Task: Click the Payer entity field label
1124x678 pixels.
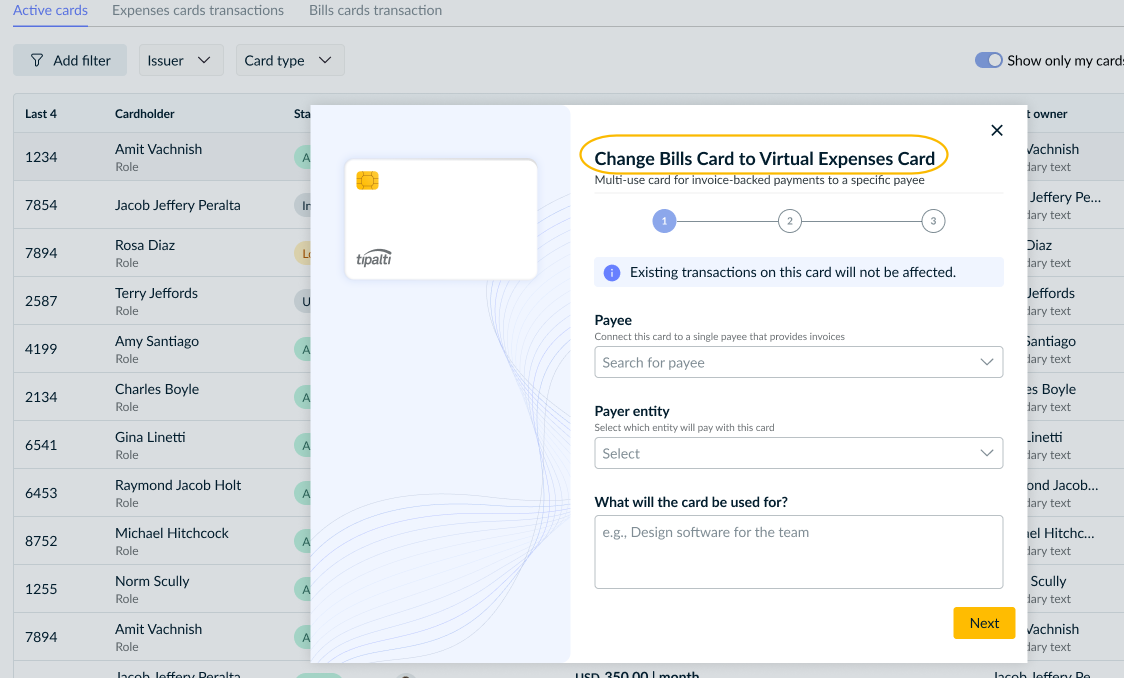Action: pos(632,411)
